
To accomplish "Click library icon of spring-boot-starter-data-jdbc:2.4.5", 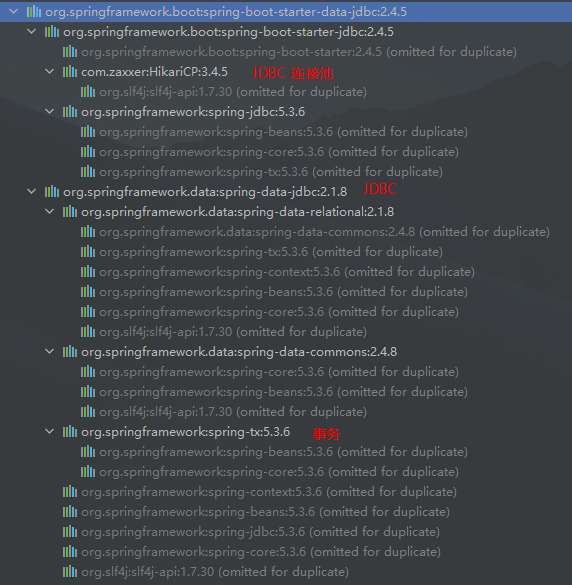I will [34, 12].
